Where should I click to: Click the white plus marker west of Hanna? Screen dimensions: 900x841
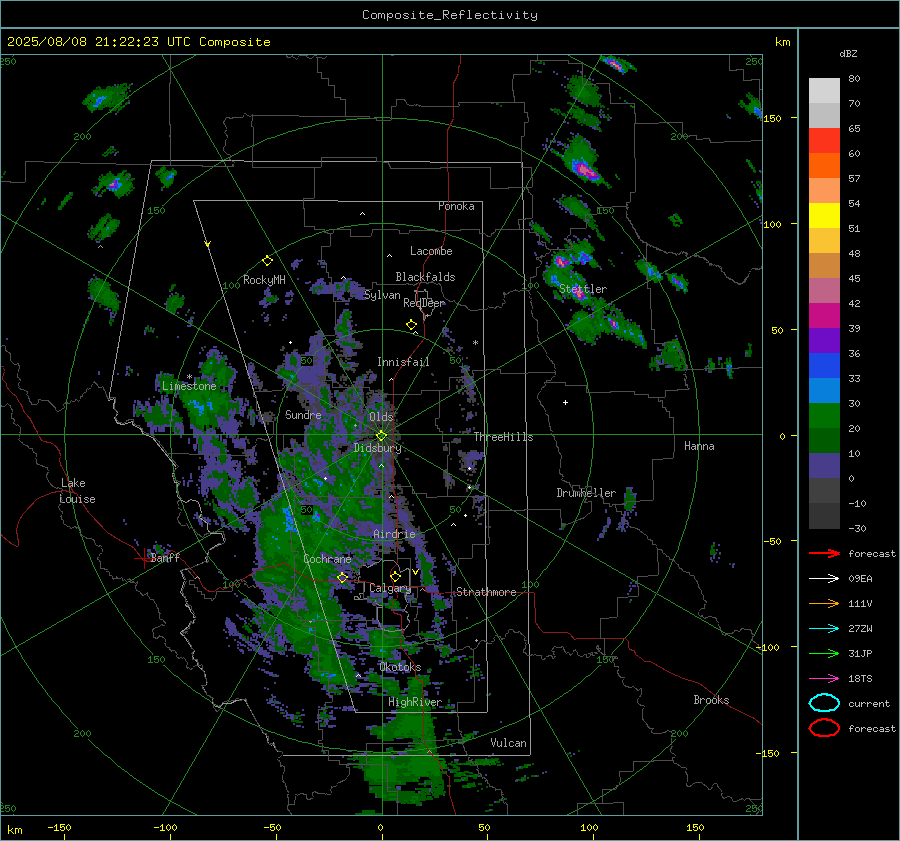click(x=565, y=402)
